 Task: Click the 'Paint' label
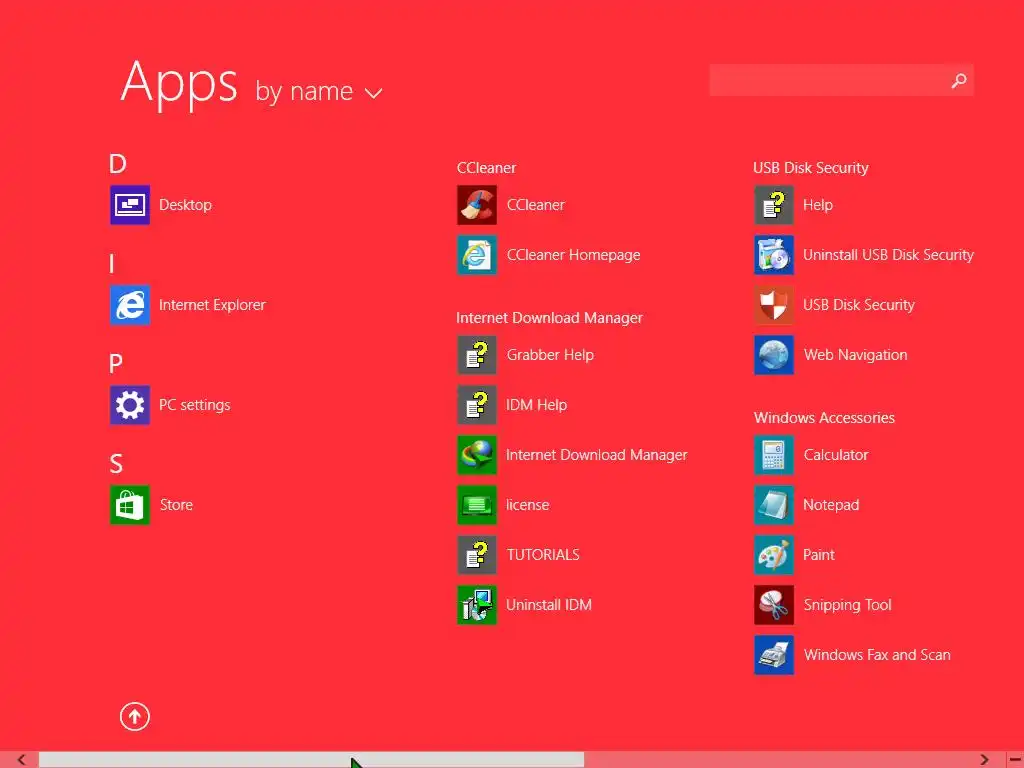click(819, 554)
